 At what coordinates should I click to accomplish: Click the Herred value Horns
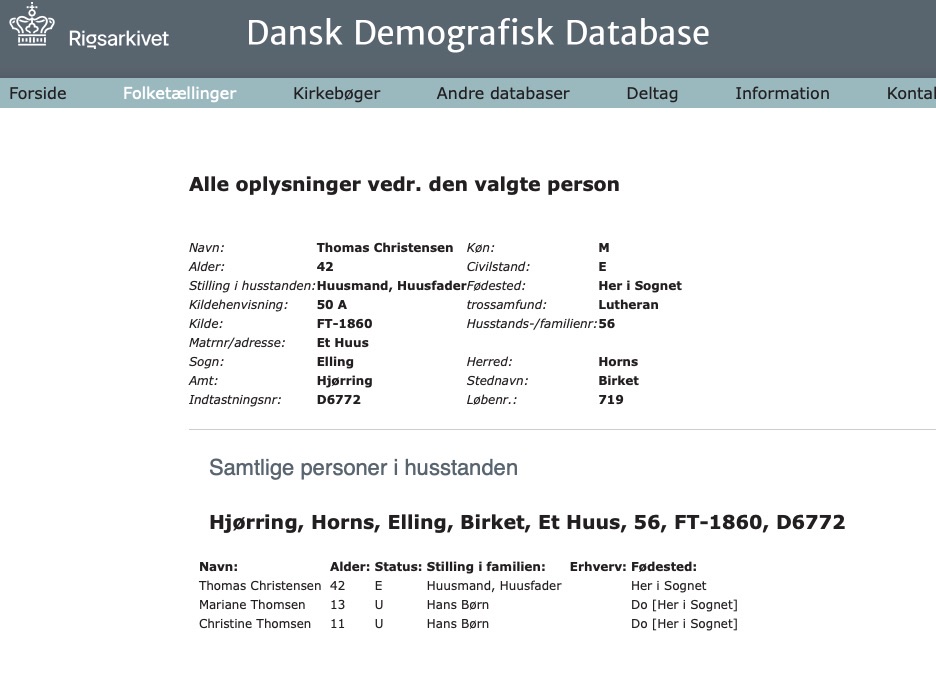click(618, 362)
